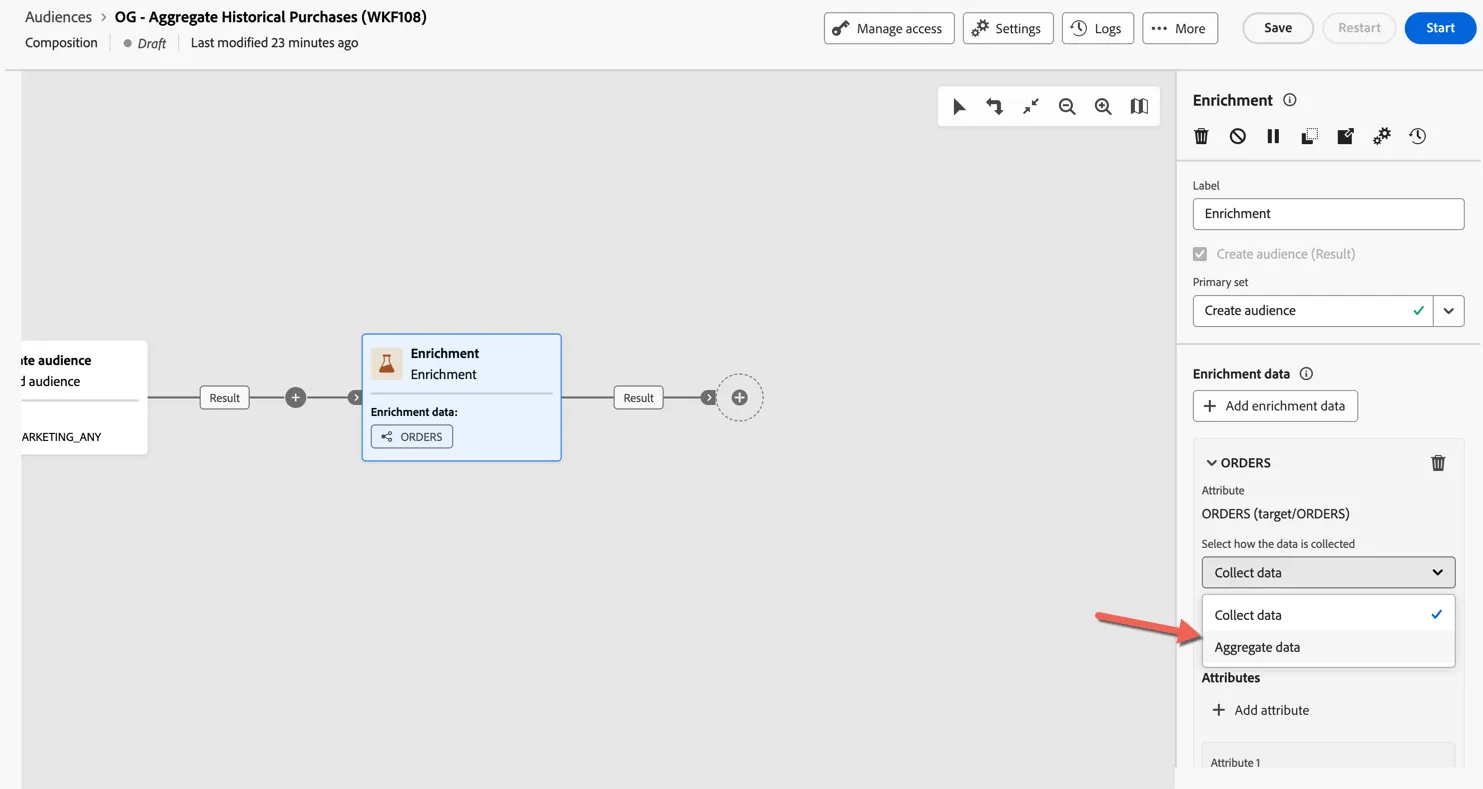
Task: Open the More options menu
Action: [1179, 28]
